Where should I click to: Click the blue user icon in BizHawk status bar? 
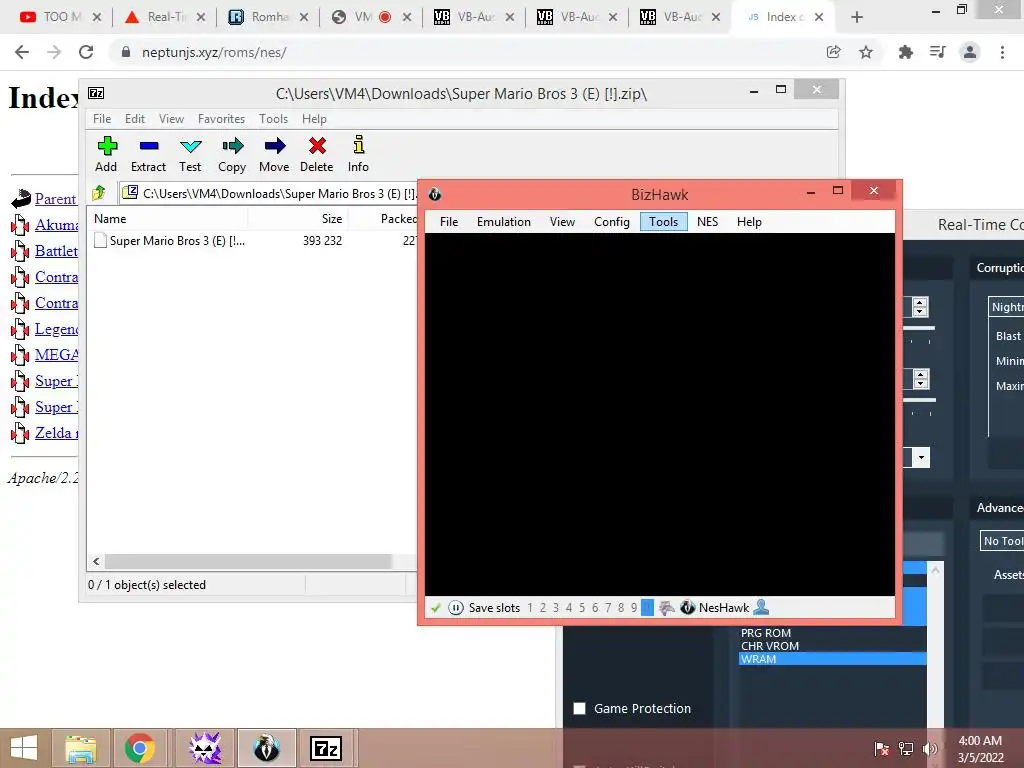(x=761, y=608)
